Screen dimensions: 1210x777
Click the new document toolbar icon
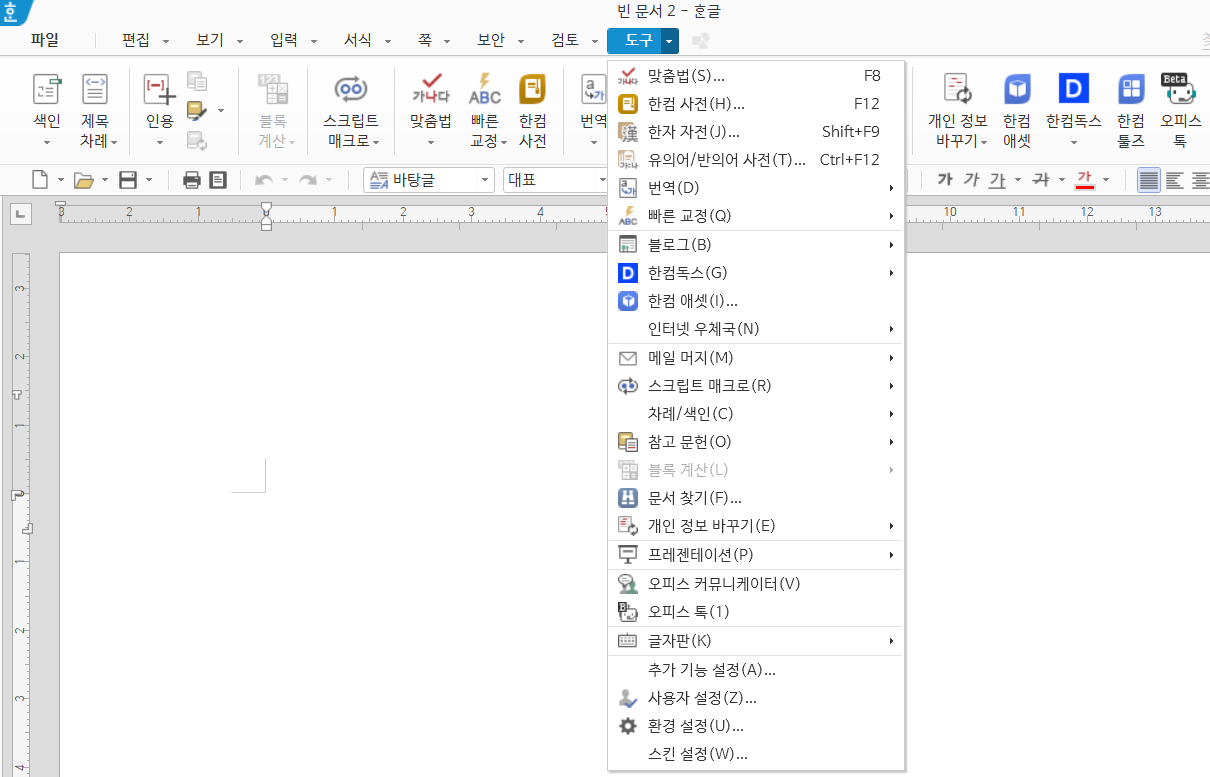coord(40,180)
